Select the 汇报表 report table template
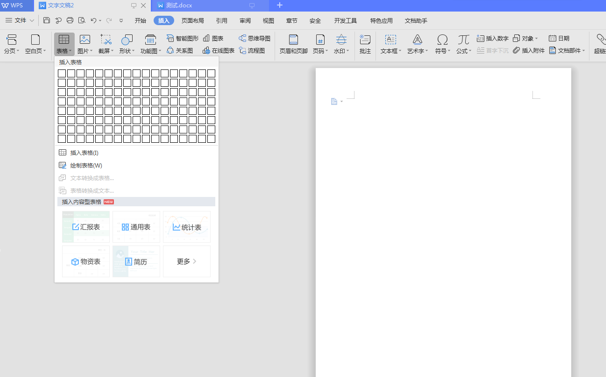This screenshot has width=606, height=377. coord(86,227)
